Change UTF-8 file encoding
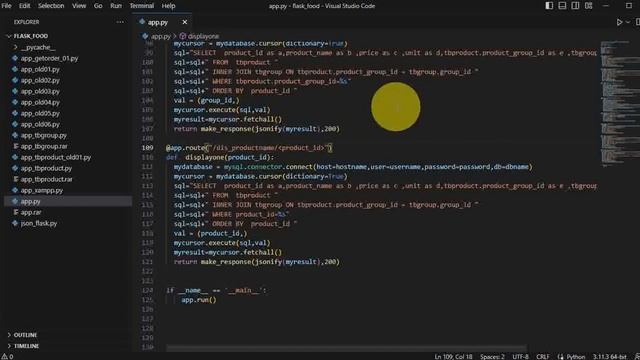Screen dimensions: 640x360 520,356
